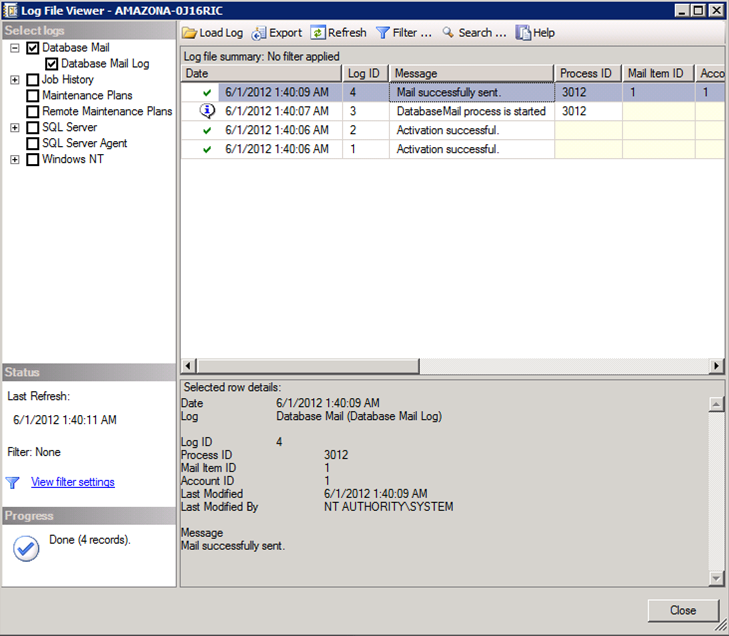Click the grid's scroll left arrow
The image size is (729, 636).
pyautogui.click(x=188, y=366)
